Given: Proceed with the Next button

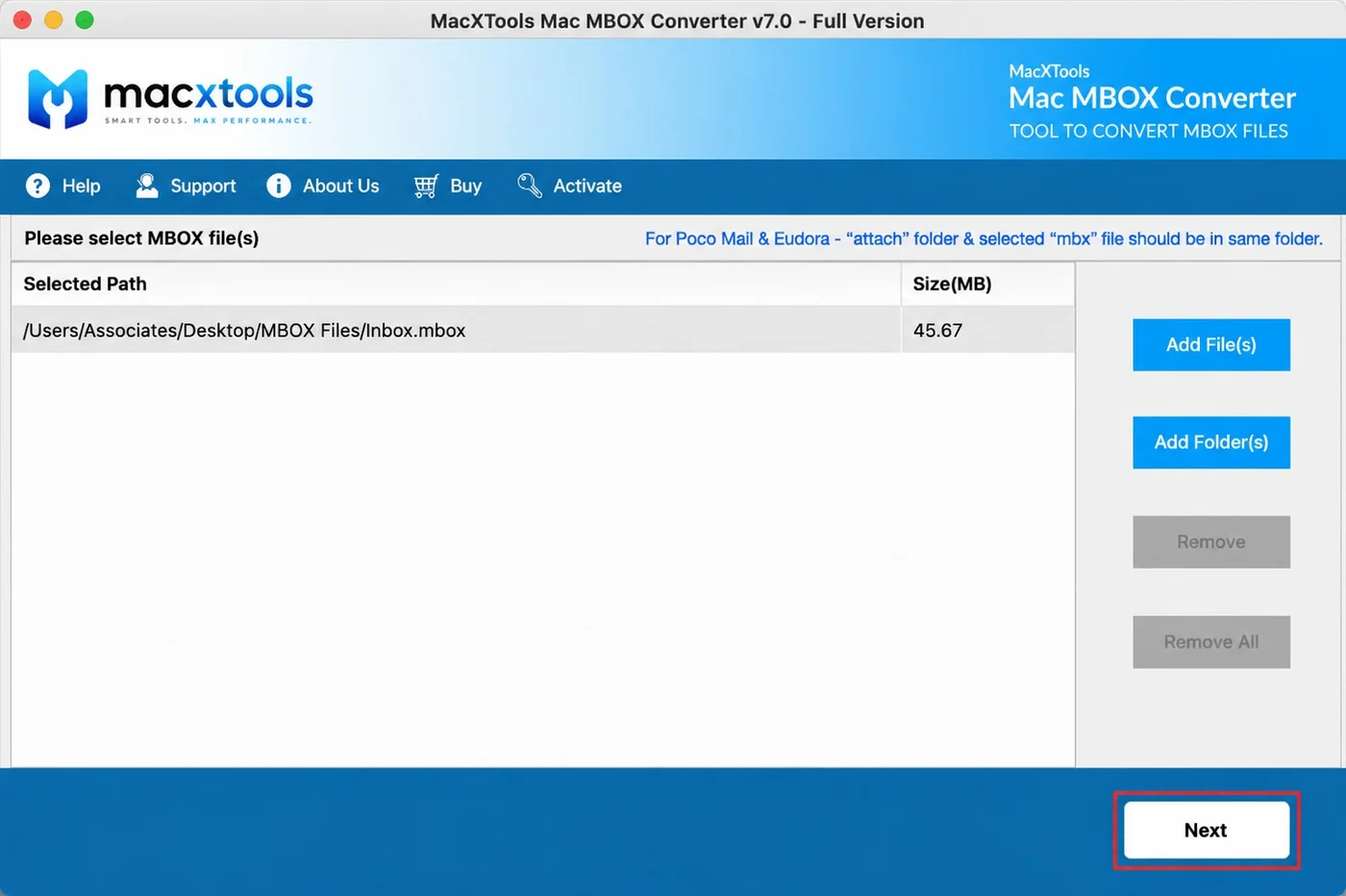Looking at the screenshot, I should (x=1207, y=830).
